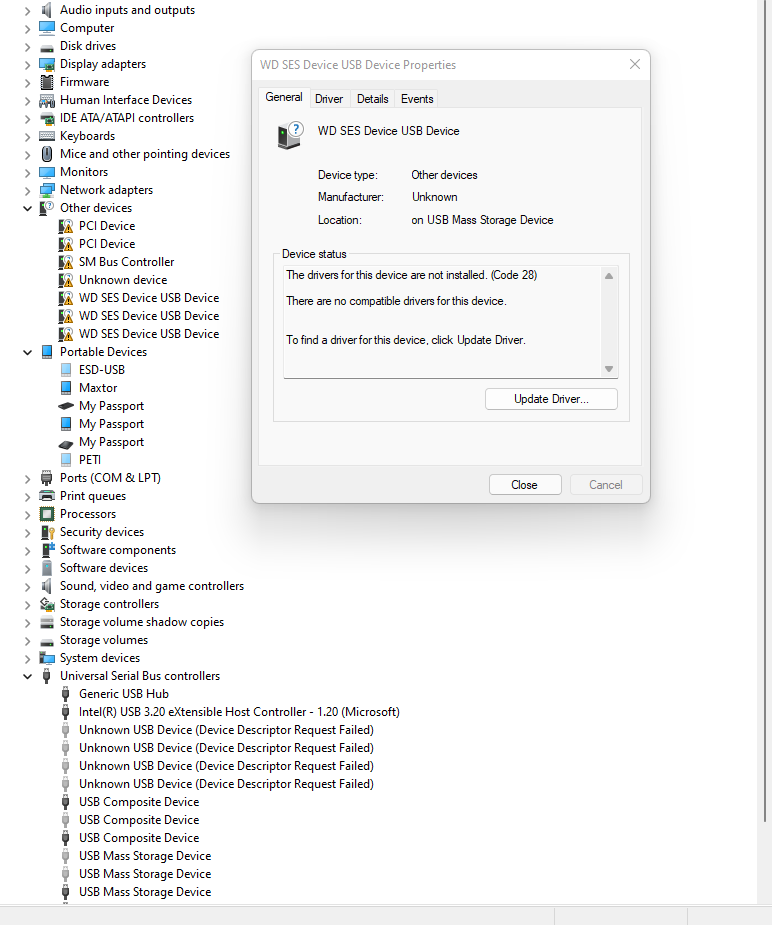Image resolution: width=772 pixels, height=925 pixels.
Task: Switch to the Driver tab
Action: click(x=328, y=99)
